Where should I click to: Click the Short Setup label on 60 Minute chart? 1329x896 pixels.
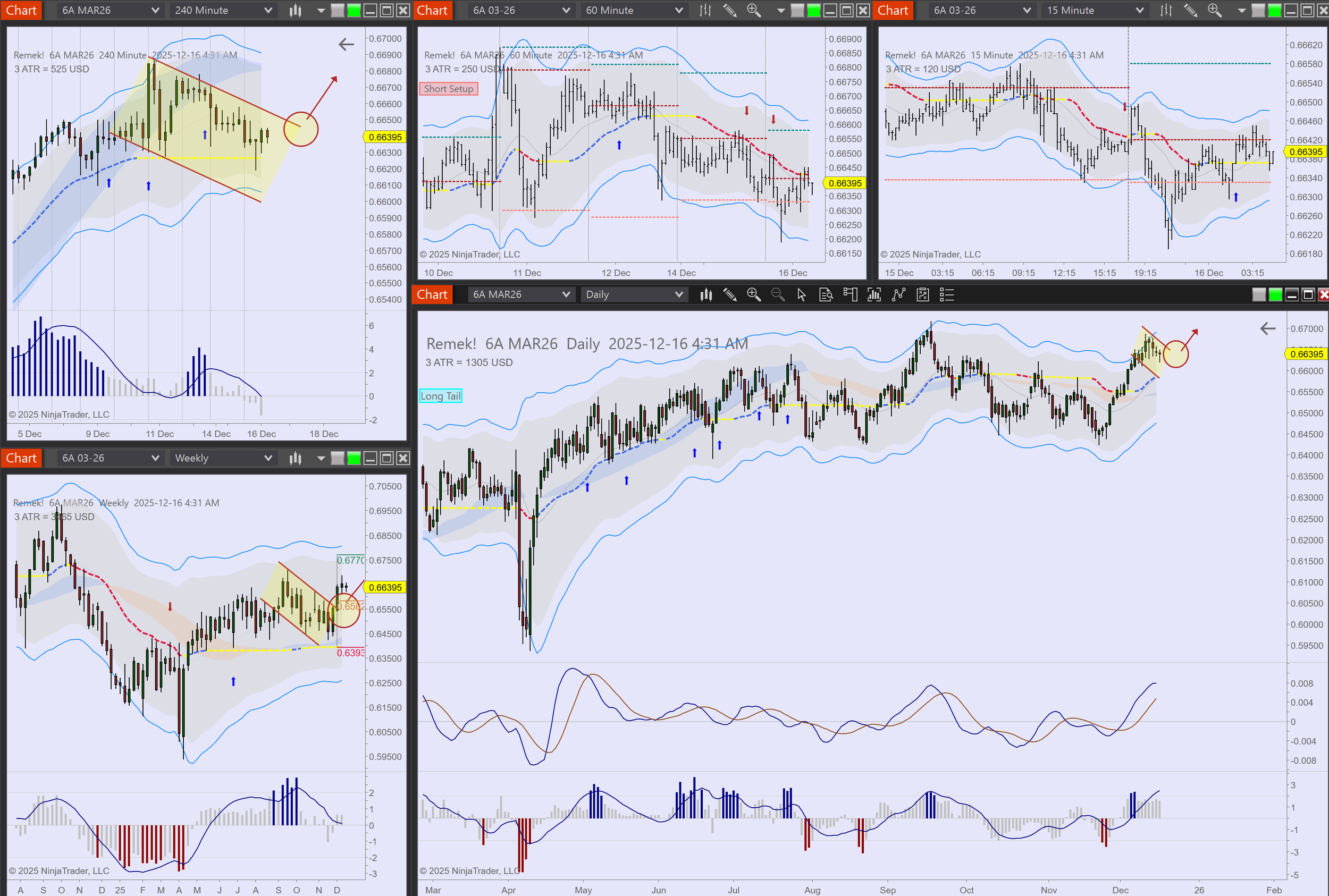pyautogui.click(x=449, y=89)
